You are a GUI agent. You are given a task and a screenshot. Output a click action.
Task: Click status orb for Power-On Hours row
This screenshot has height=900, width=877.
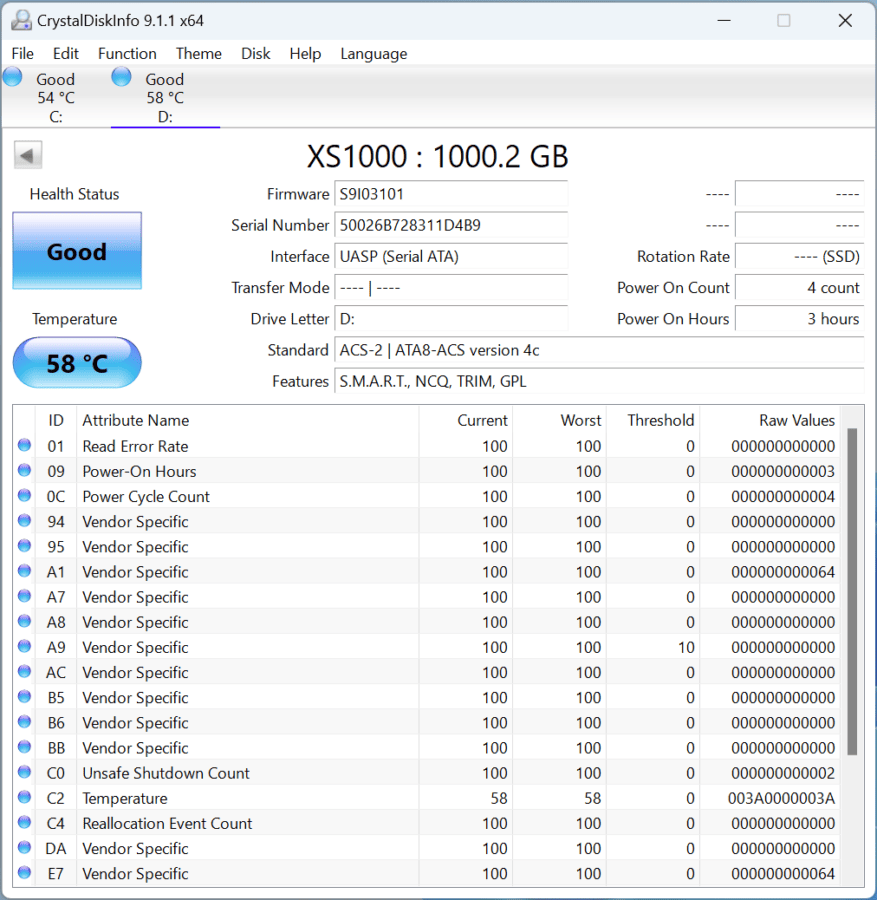coord(24,471)
